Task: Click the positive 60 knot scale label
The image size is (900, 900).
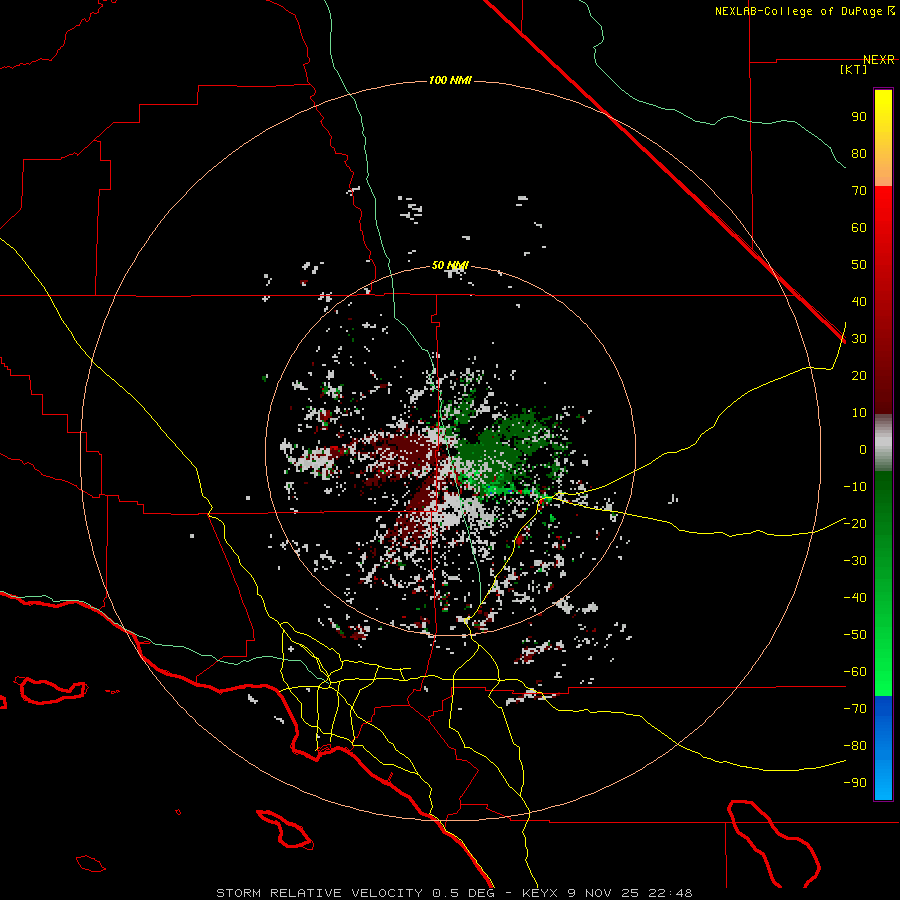Action: pos(859,228)
